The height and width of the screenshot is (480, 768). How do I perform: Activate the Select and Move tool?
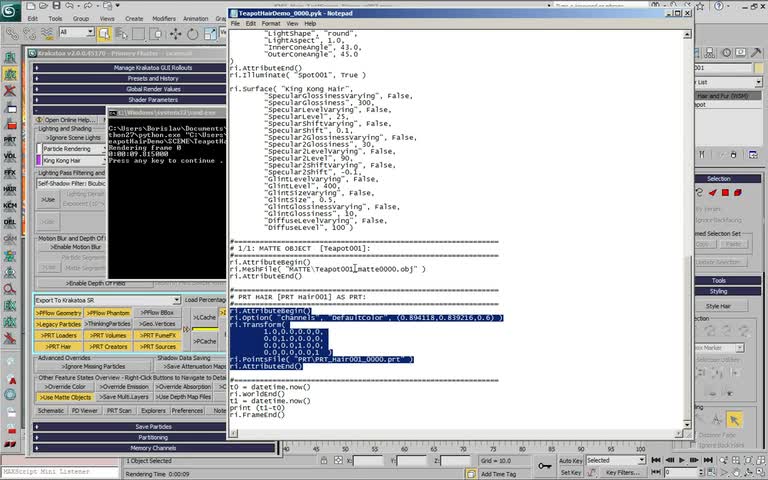175,34
